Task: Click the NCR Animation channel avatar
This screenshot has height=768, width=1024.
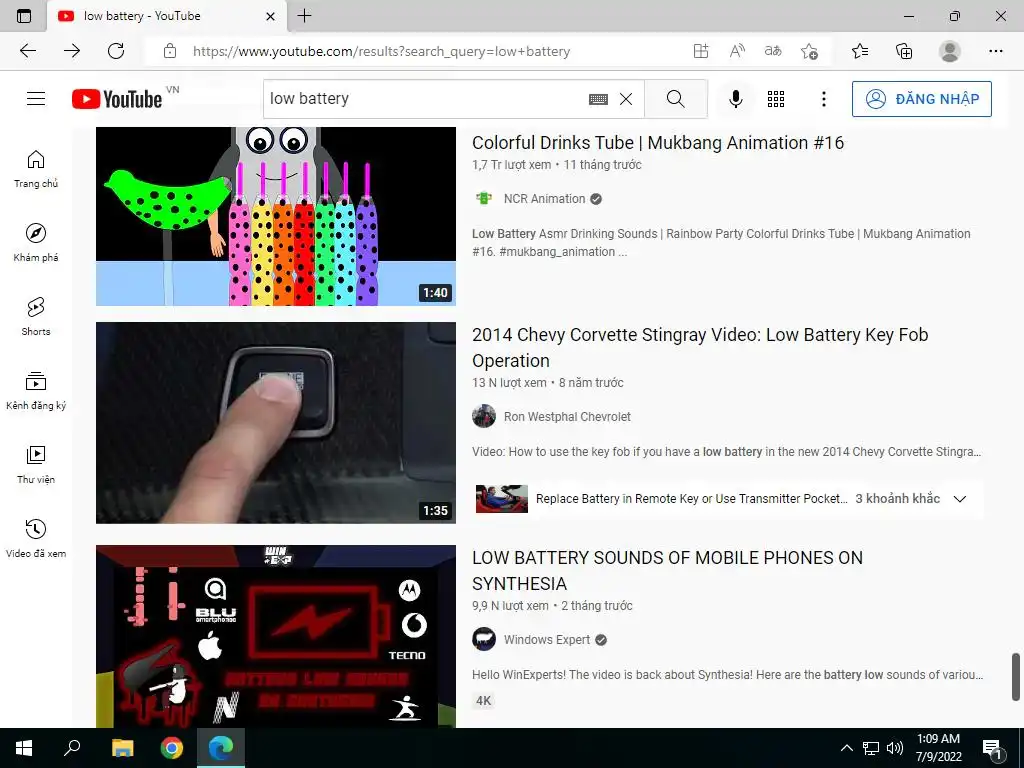Action: click(x=484, y=199)
